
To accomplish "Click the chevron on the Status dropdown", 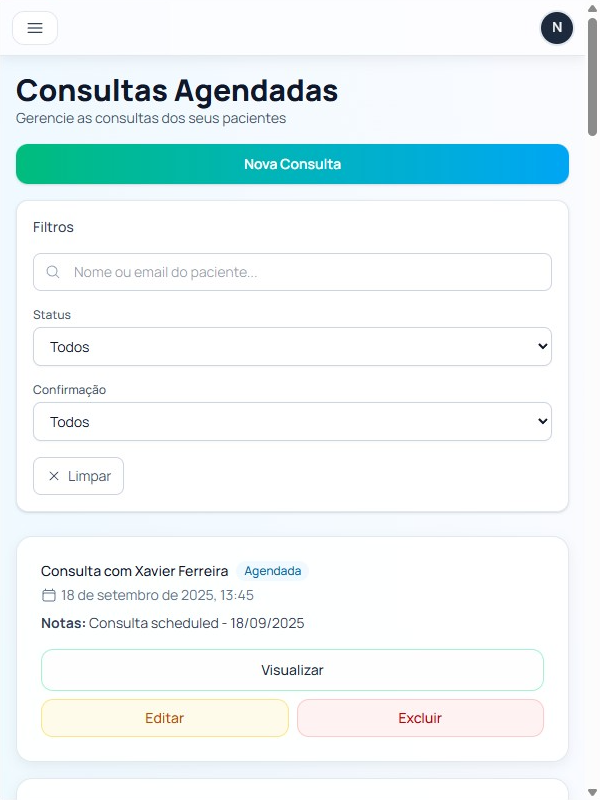I will coord(539,346).
